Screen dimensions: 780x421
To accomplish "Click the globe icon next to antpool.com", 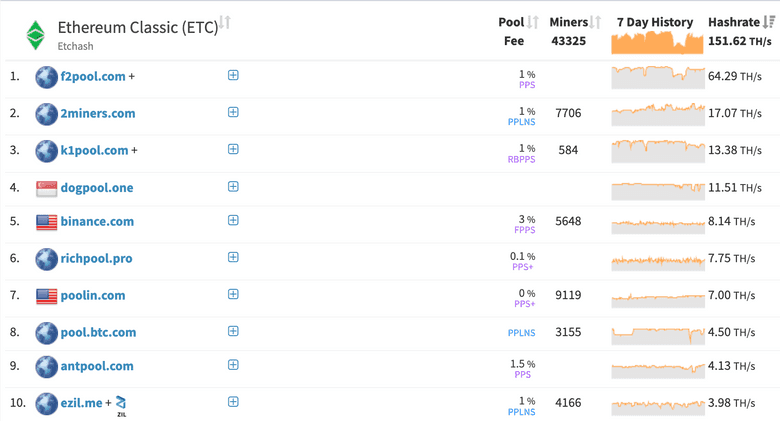I will click(46, 367).
